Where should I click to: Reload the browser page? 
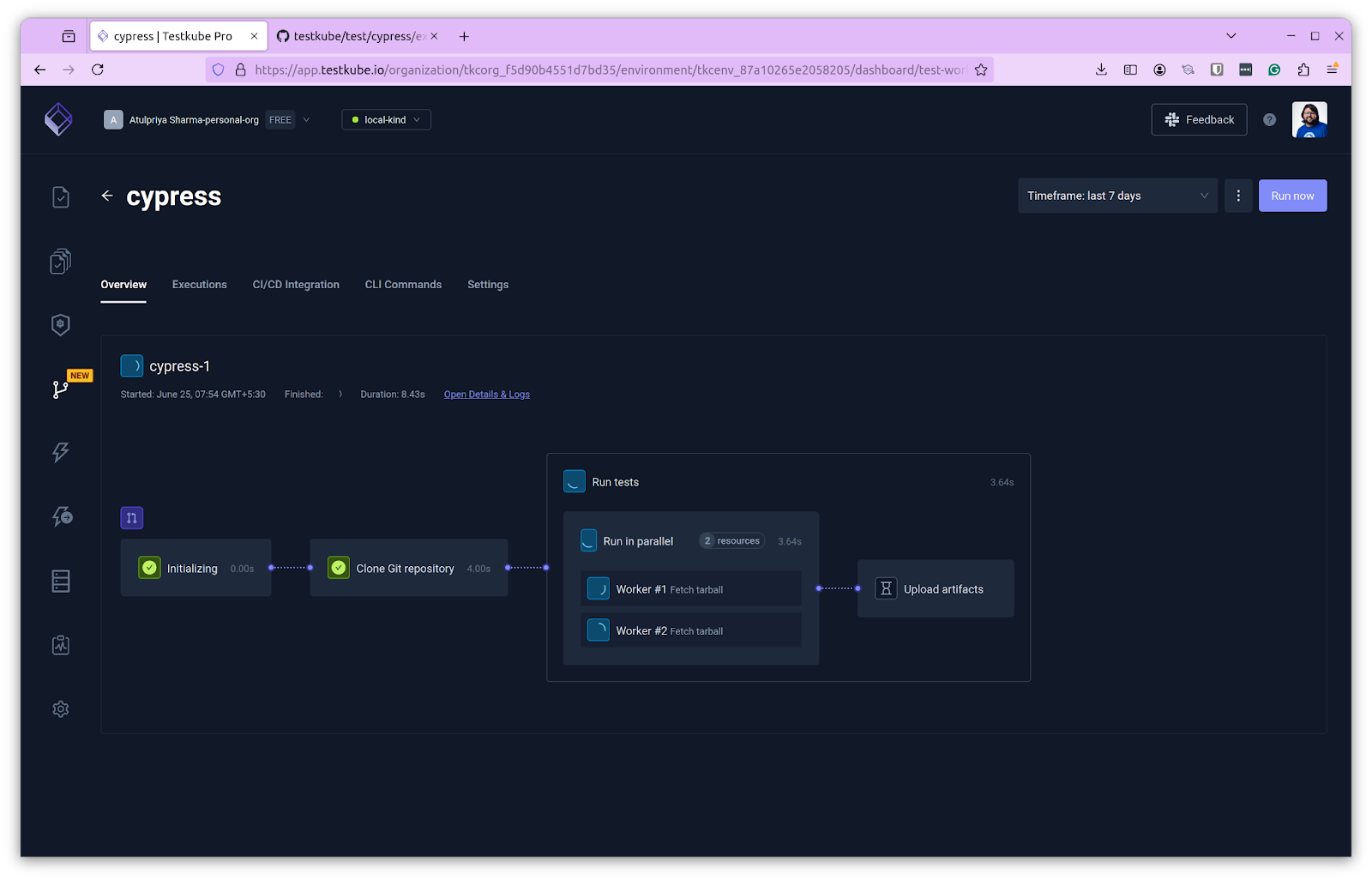[98, 69]
